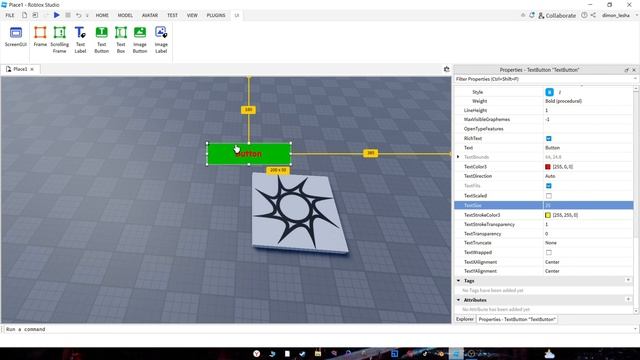The image size is (640, 360).
Task: Collapse the Attributes section
Action: point(458,300)
